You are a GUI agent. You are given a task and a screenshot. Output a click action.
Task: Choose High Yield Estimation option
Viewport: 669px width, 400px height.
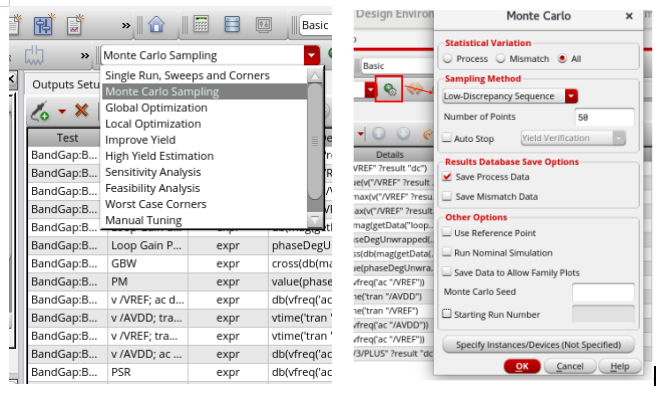point(204,156)
